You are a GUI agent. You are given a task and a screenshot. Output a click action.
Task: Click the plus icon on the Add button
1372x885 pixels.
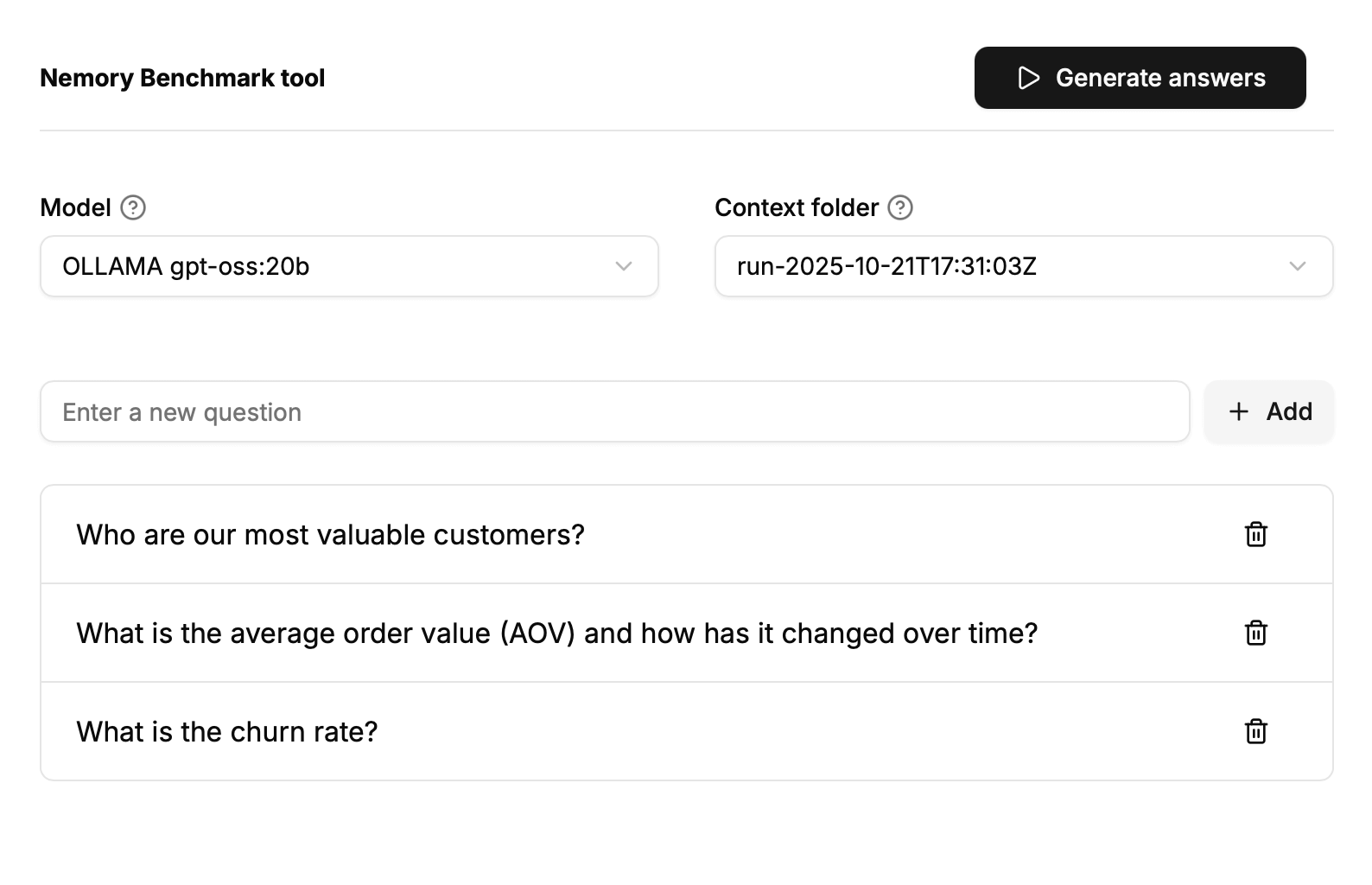(1239, 411)
